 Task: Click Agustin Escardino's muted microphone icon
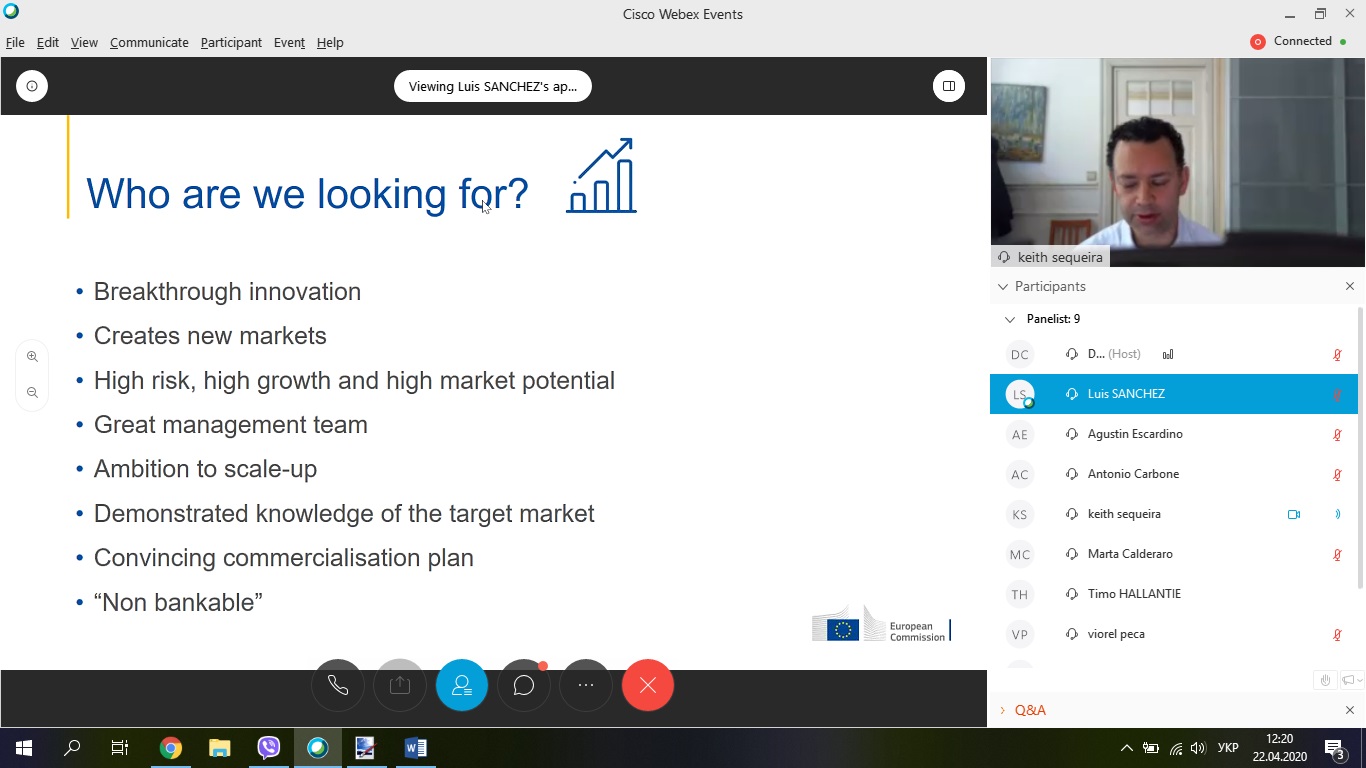click(1337, 434)
